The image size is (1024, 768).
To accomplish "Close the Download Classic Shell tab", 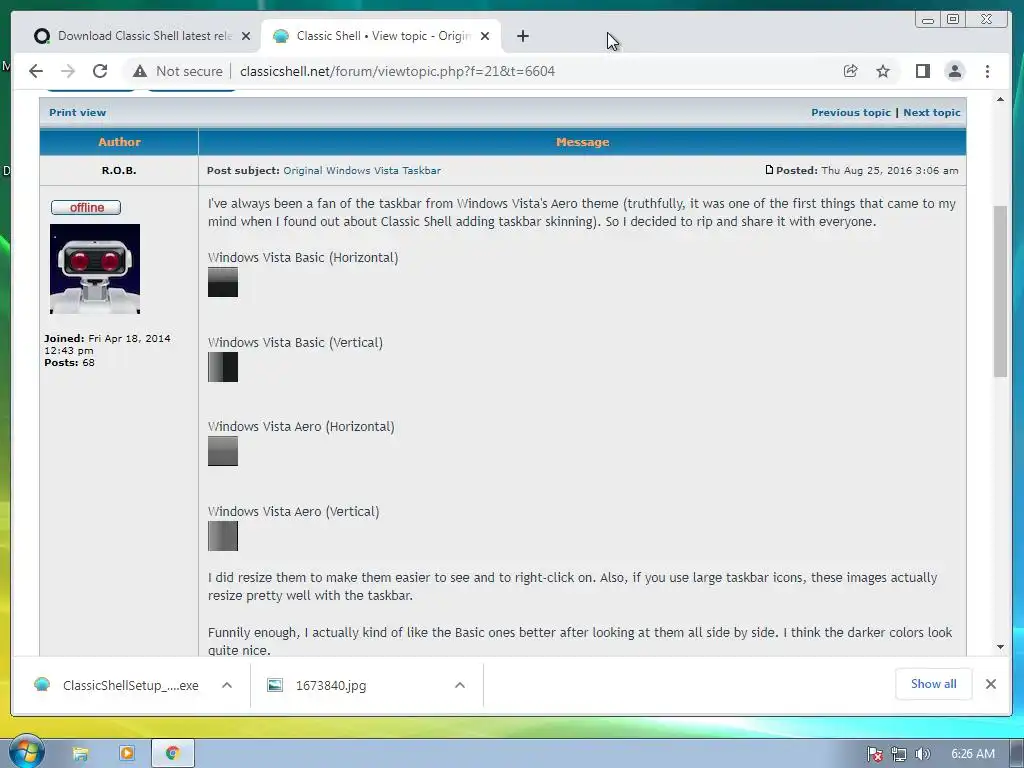I will 246,37.
